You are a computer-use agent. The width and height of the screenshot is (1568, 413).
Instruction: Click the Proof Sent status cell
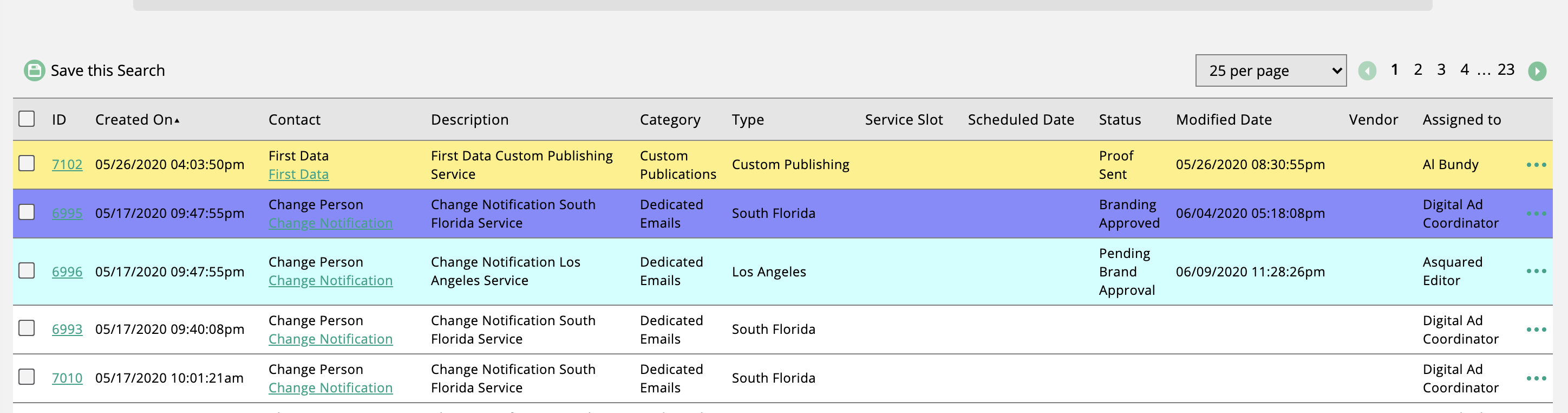[1116, 164]
